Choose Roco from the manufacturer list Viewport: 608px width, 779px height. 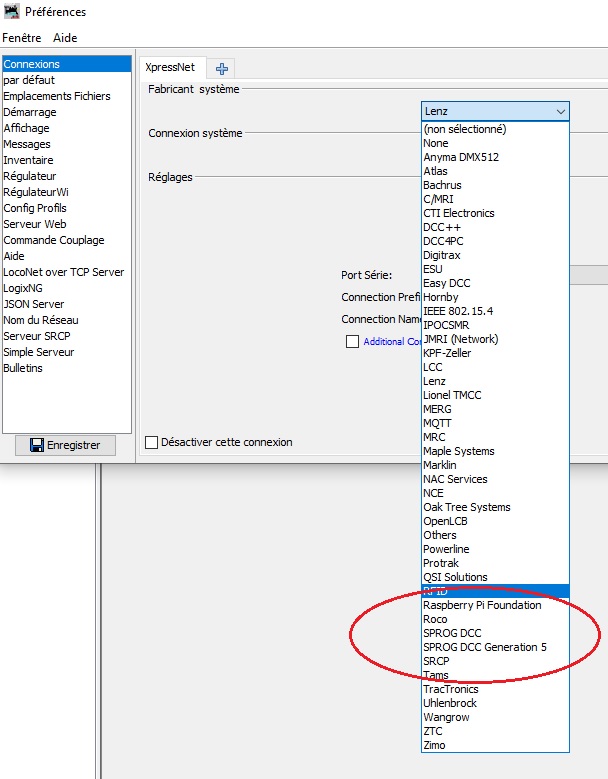pos(495,619)
